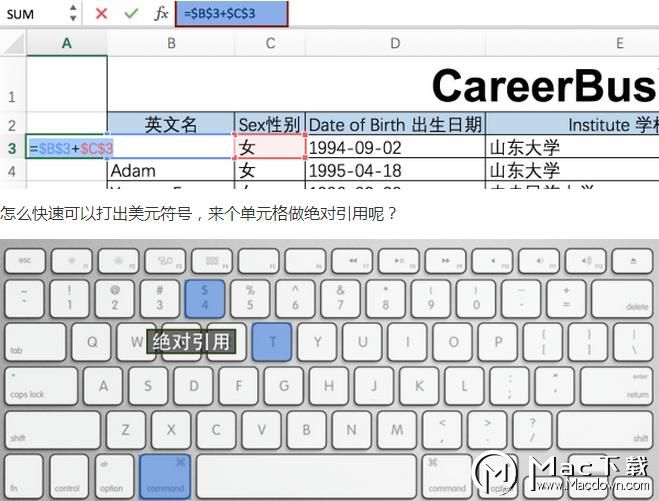The height and width of the screenshot is (501, 659).
Task: Click the caps lock key
Action: tap(41, 386)
